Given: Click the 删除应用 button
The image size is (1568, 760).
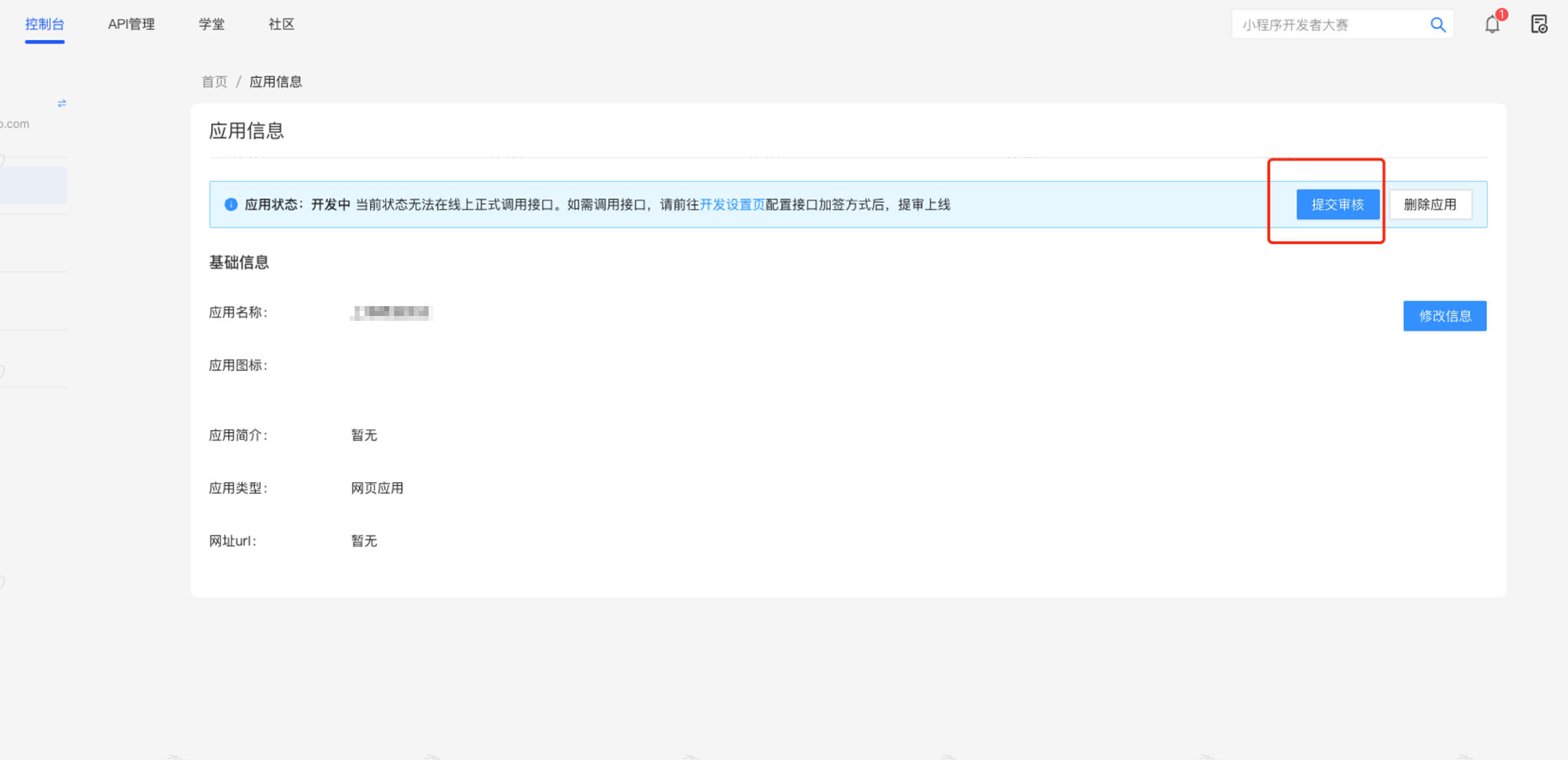Looking at the screenshot, I should click(x=1430, y=205).
